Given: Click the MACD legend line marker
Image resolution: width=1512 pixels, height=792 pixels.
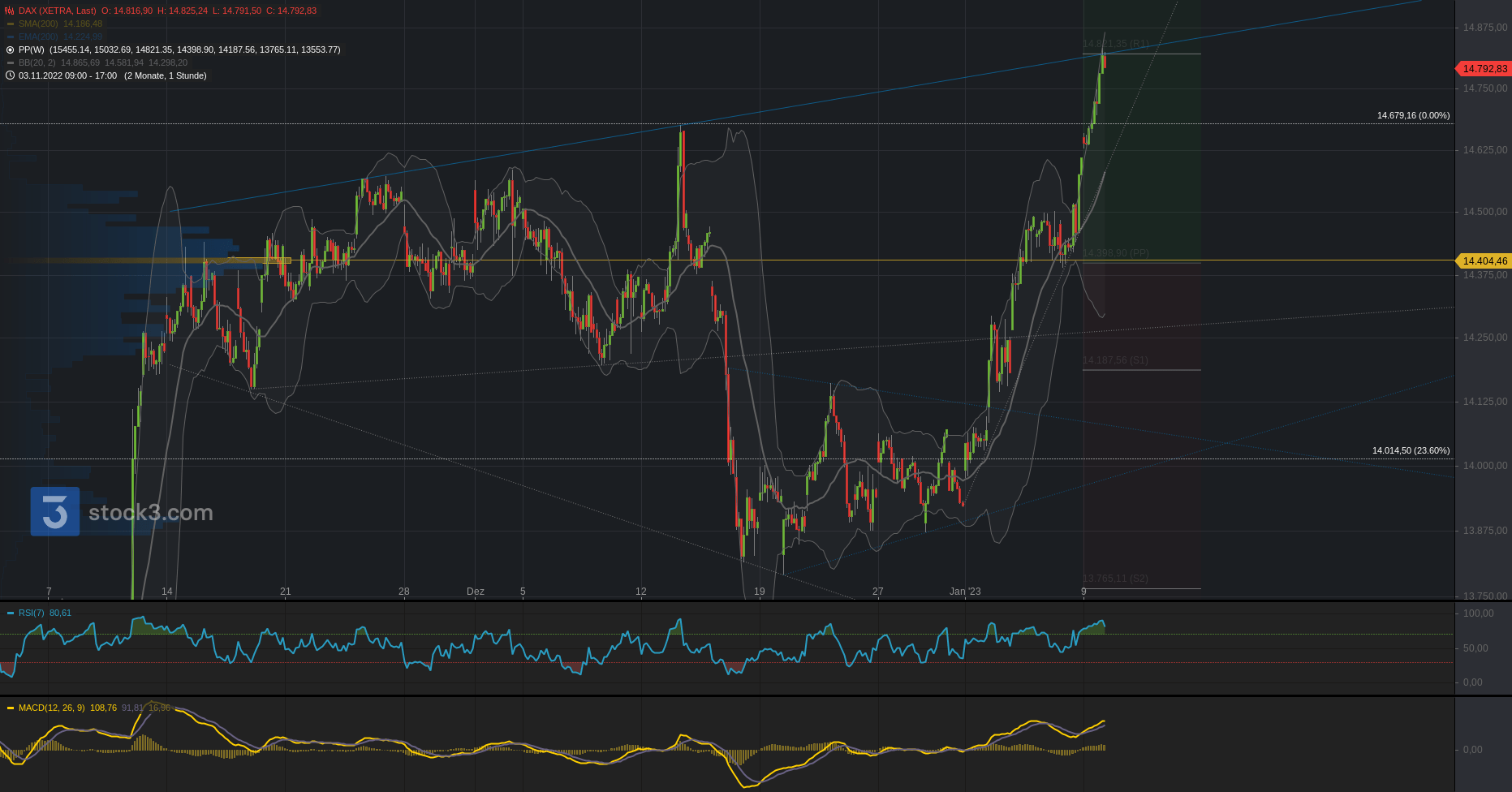Looking at the screenshot, I should 11,708.
